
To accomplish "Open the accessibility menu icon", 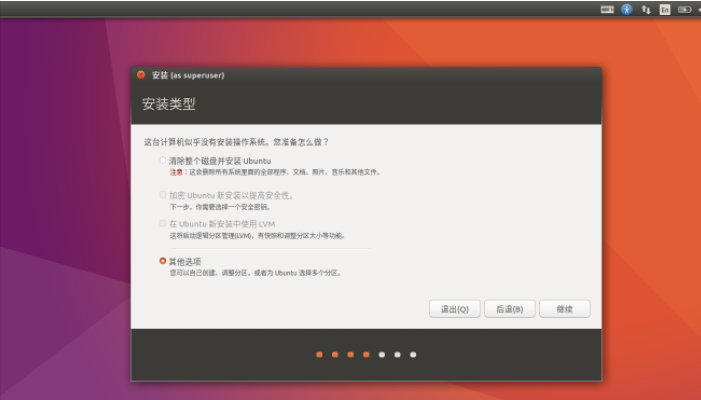I will pos(627,9).
